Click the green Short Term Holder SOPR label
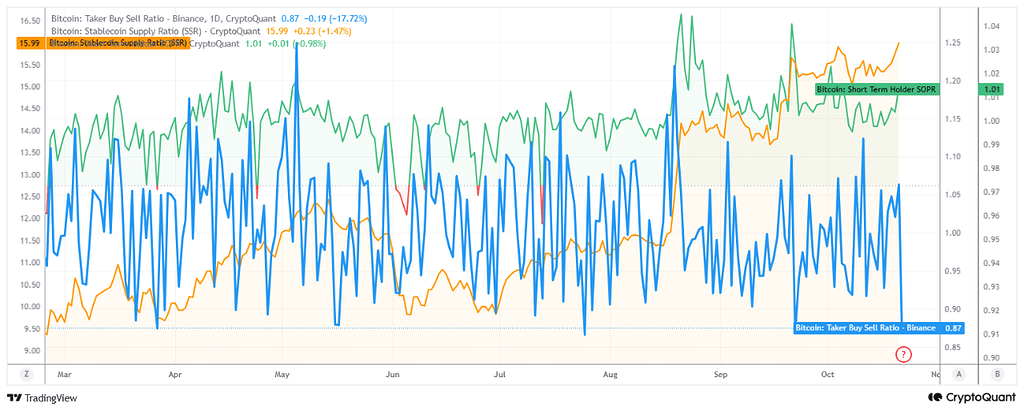 (877, 89)
